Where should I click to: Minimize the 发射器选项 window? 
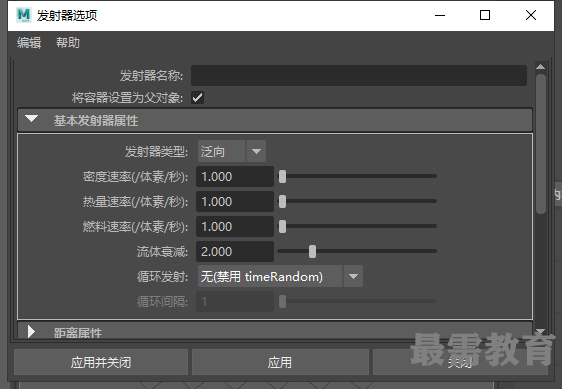pyautogui.click(x=440, y=15)
